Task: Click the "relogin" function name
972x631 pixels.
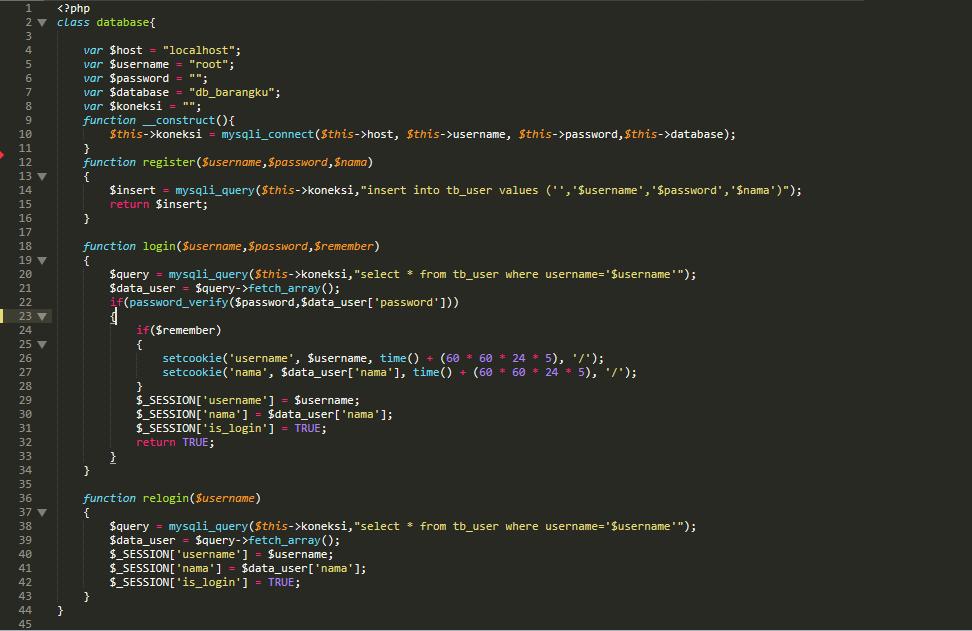Action: tap(166, 498)
